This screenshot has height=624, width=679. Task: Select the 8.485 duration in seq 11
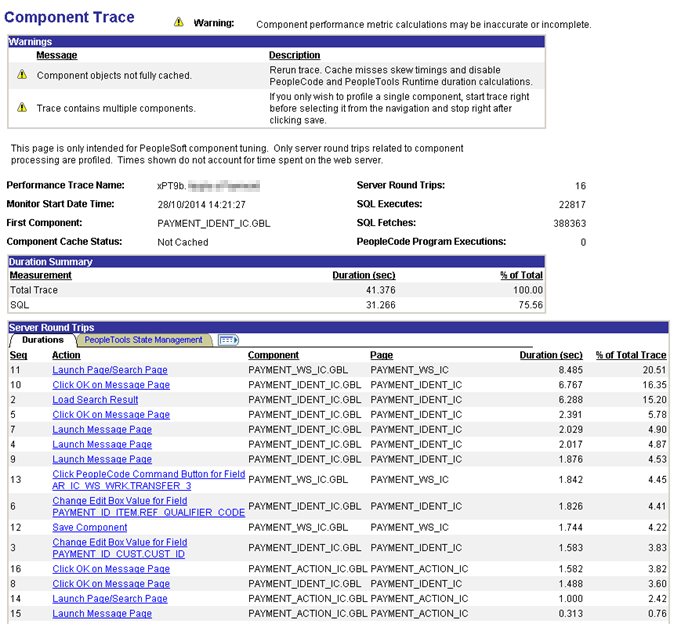[x=570, y=370]
